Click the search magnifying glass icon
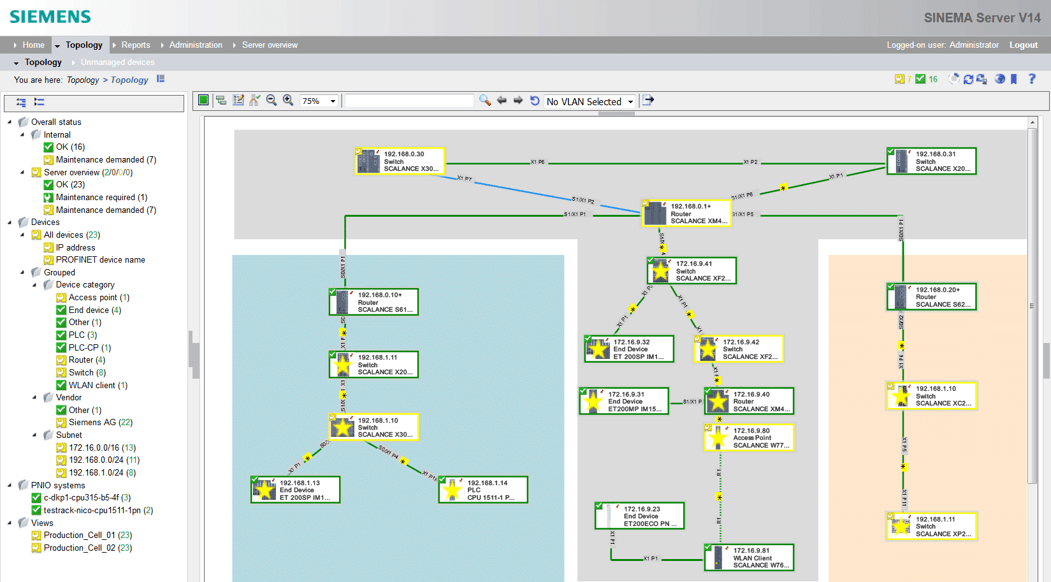Screen dimensions: 1051x582 pyautogui.click(x=485, y=101)
